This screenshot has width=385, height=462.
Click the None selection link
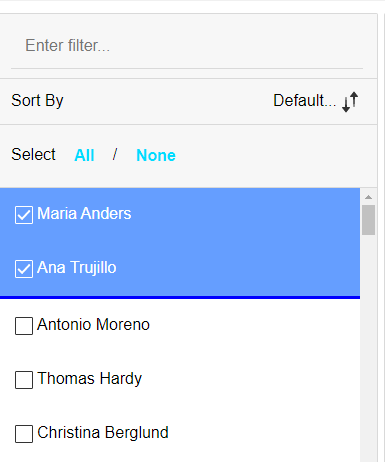(156, 155)
